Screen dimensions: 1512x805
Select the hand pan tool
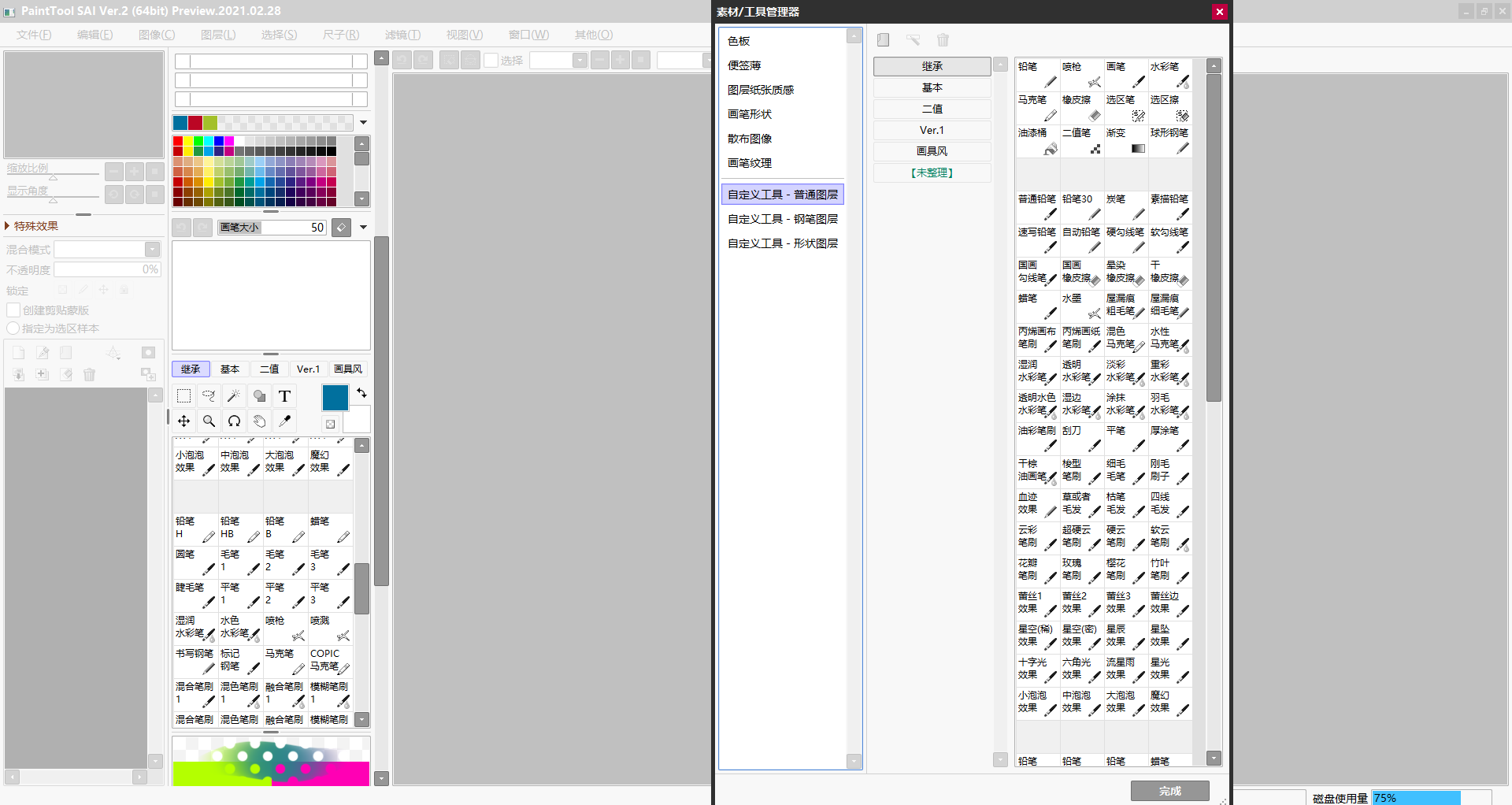coord(259,421)
